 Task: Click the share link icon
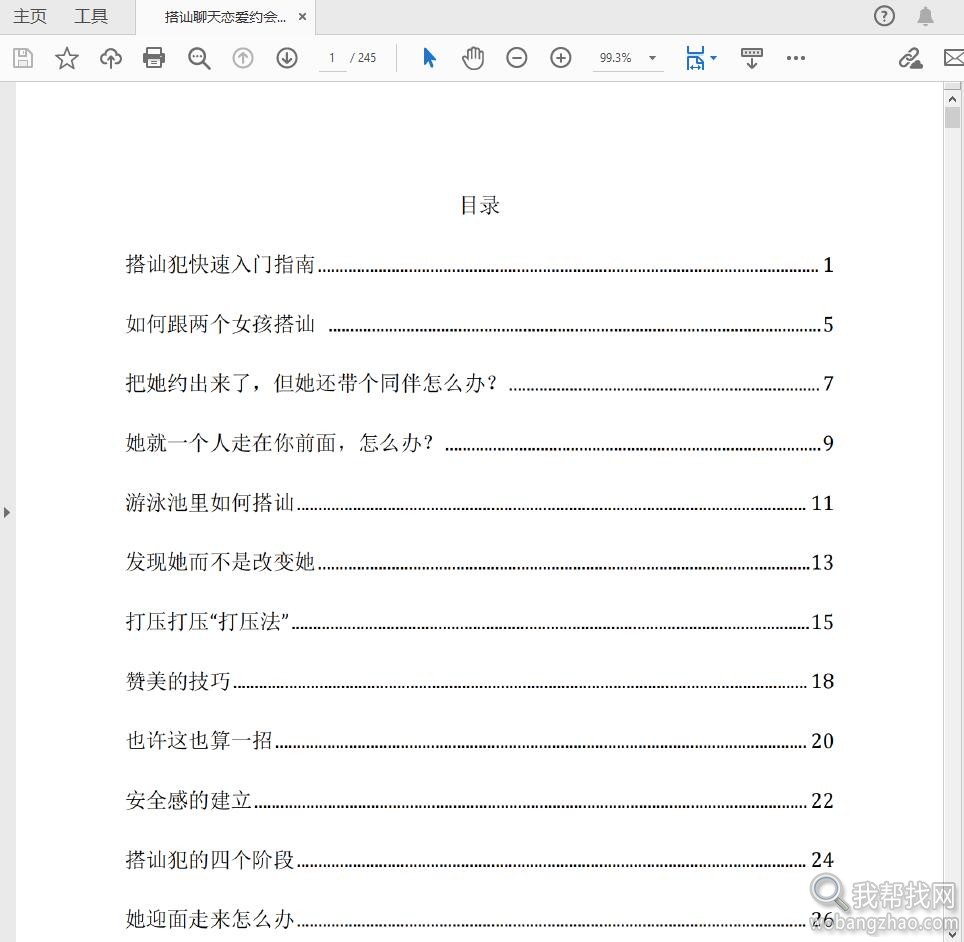(x=911, y=58)
